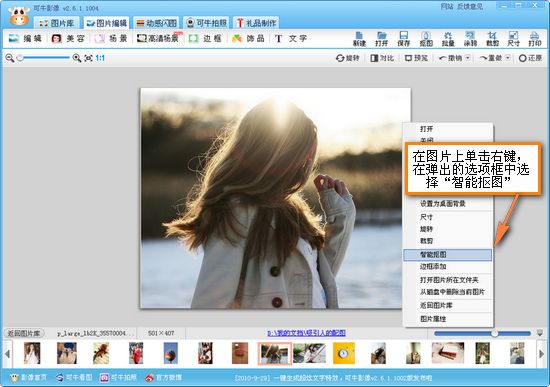Click the 打印 print icon
Image resolution: width=550 pixels, height=387 pixels.
tap(535, 39)
